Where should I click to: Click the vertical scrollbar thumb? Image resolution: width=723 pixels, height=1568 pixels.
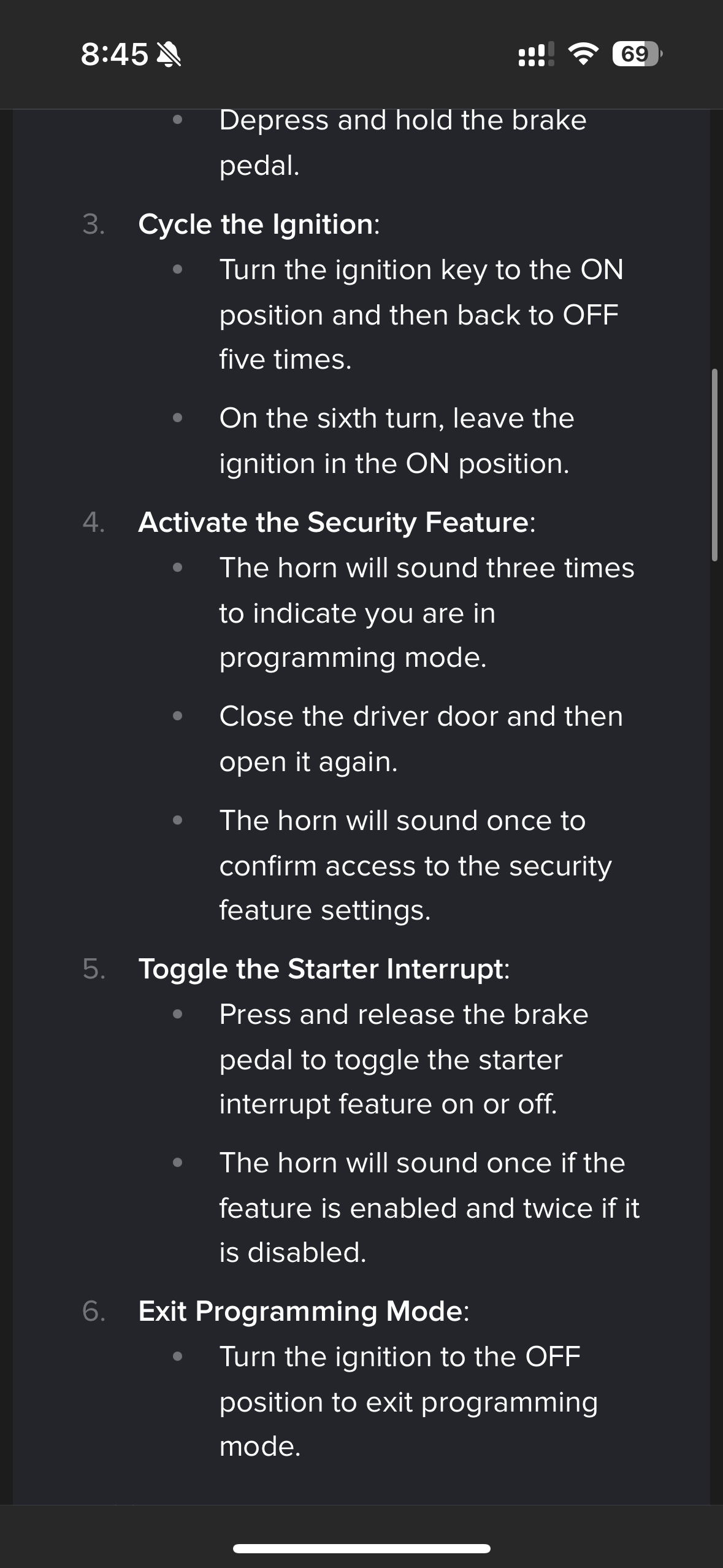click(714, 465)
